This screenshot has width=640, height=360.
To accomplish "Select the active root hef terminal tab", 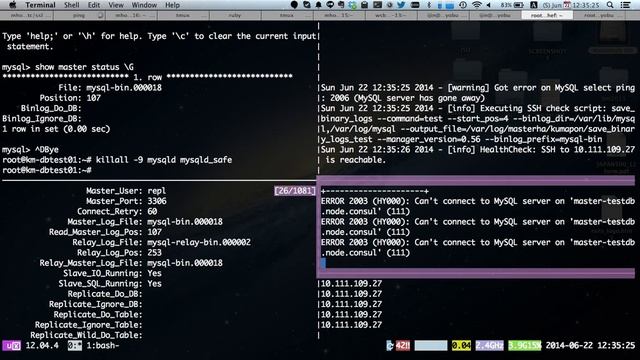I will point(547,15).
